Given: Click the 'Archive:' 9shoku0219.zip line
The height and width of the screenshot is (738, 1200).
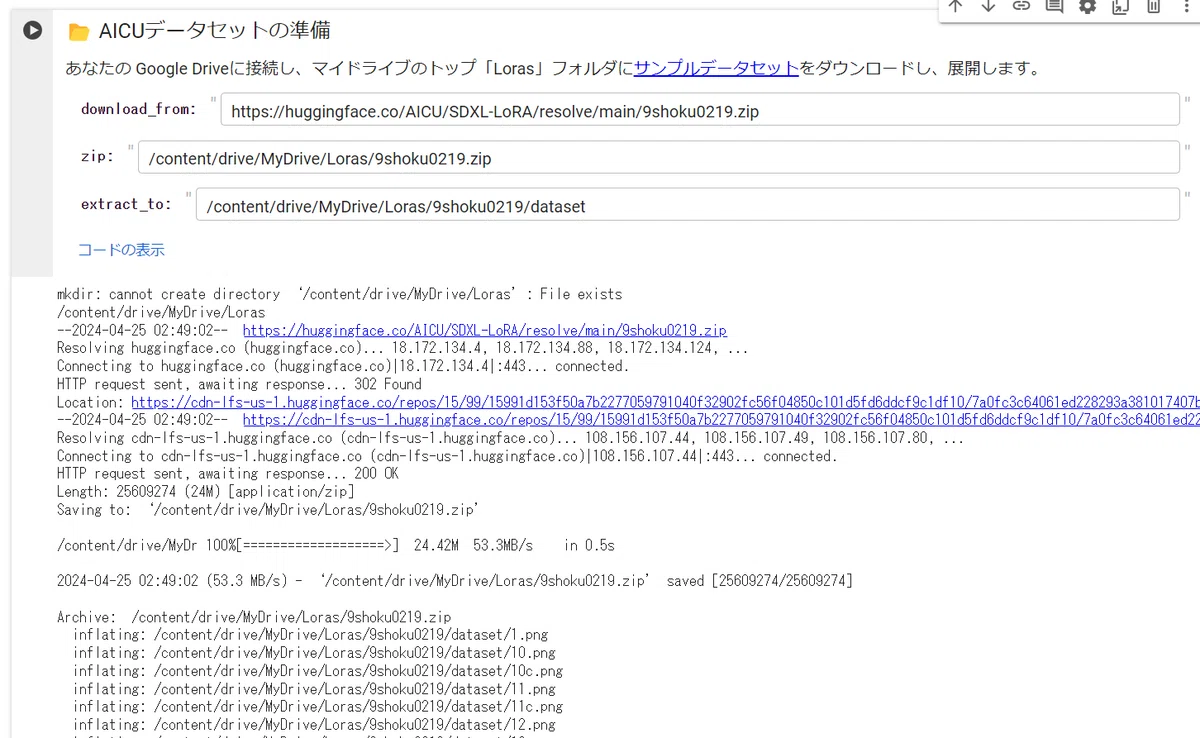Looking at the screenshot, I should point(254,617).
